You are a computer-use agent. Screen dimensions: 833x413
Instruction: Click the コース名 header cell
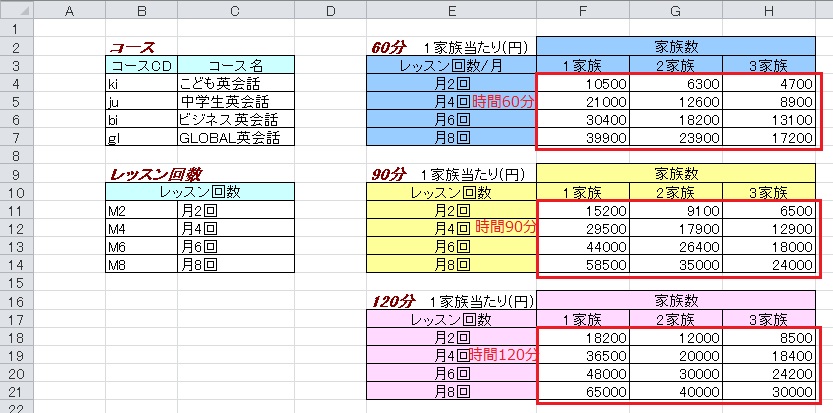pyautogui.click(x=236, y=65)
